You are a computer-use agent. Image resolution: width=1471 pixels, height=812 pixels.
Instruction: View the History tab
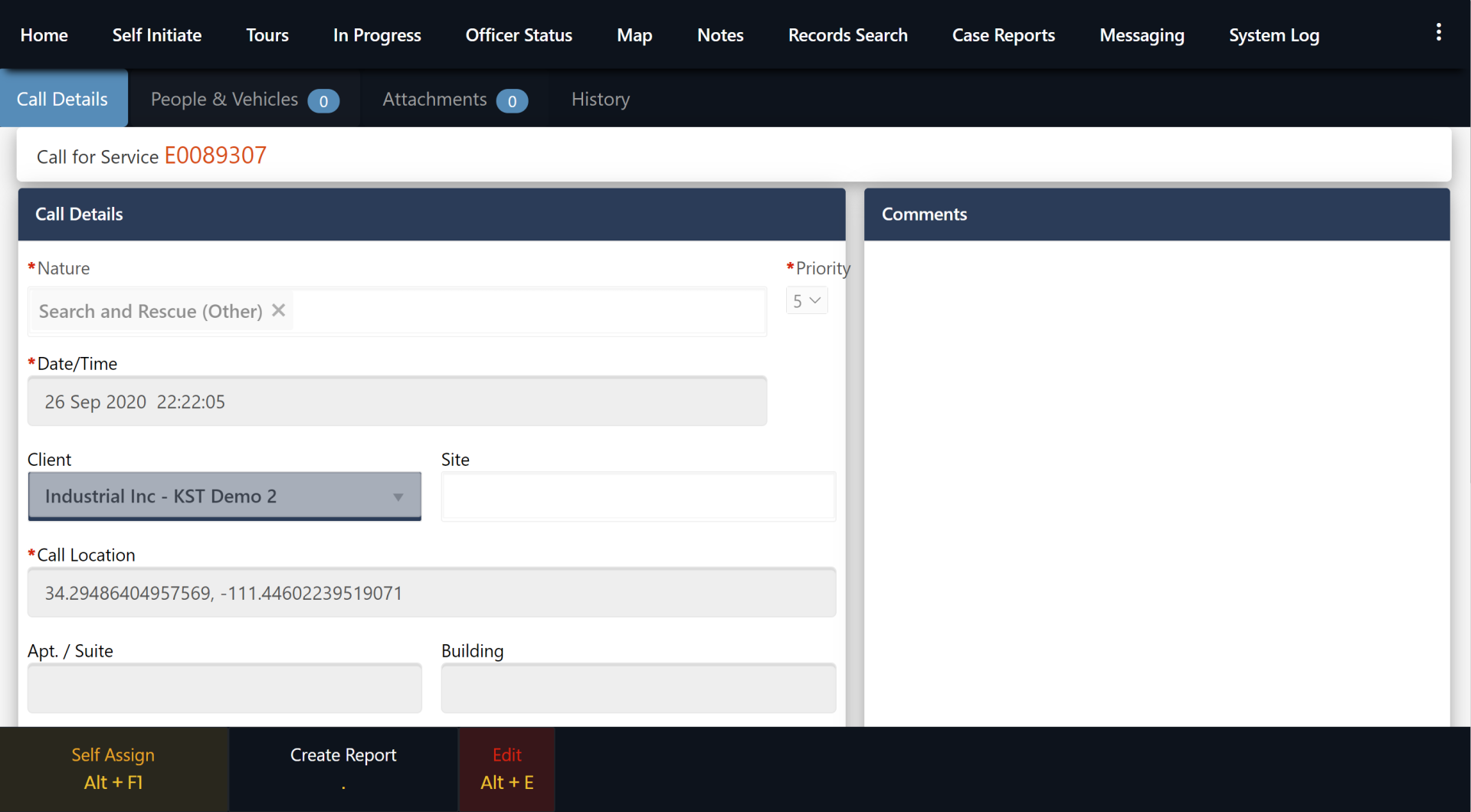click(600, 100)
